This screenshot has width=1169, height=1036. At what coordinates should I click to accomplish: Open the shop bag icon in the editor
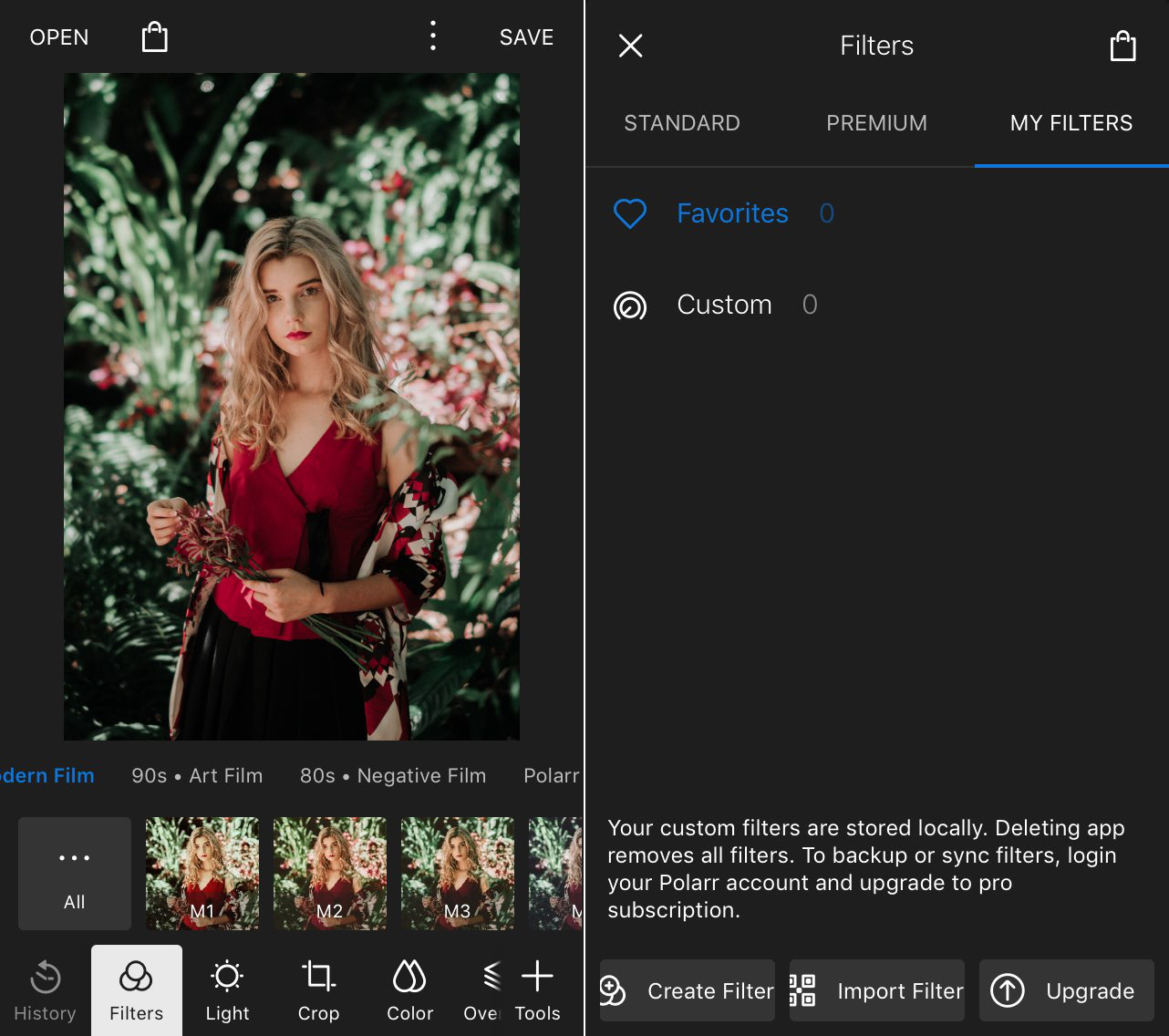(155, 37)
